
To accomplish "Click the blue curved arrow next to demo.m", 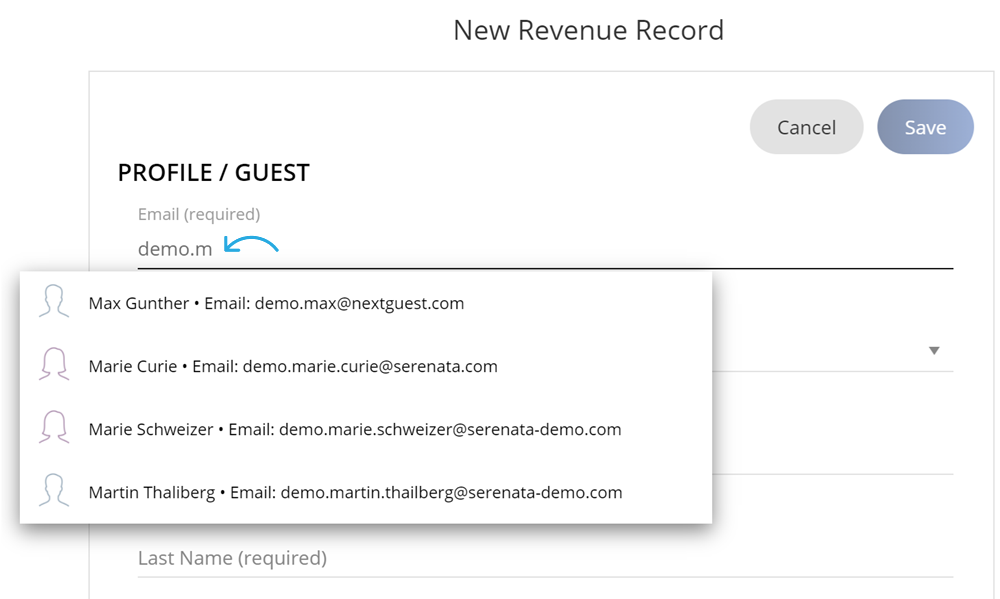I will (x=251, y=245).
